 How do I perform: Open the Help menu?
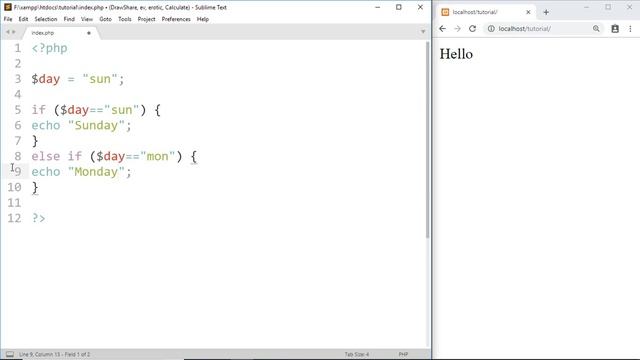click(x=202, y=19)
